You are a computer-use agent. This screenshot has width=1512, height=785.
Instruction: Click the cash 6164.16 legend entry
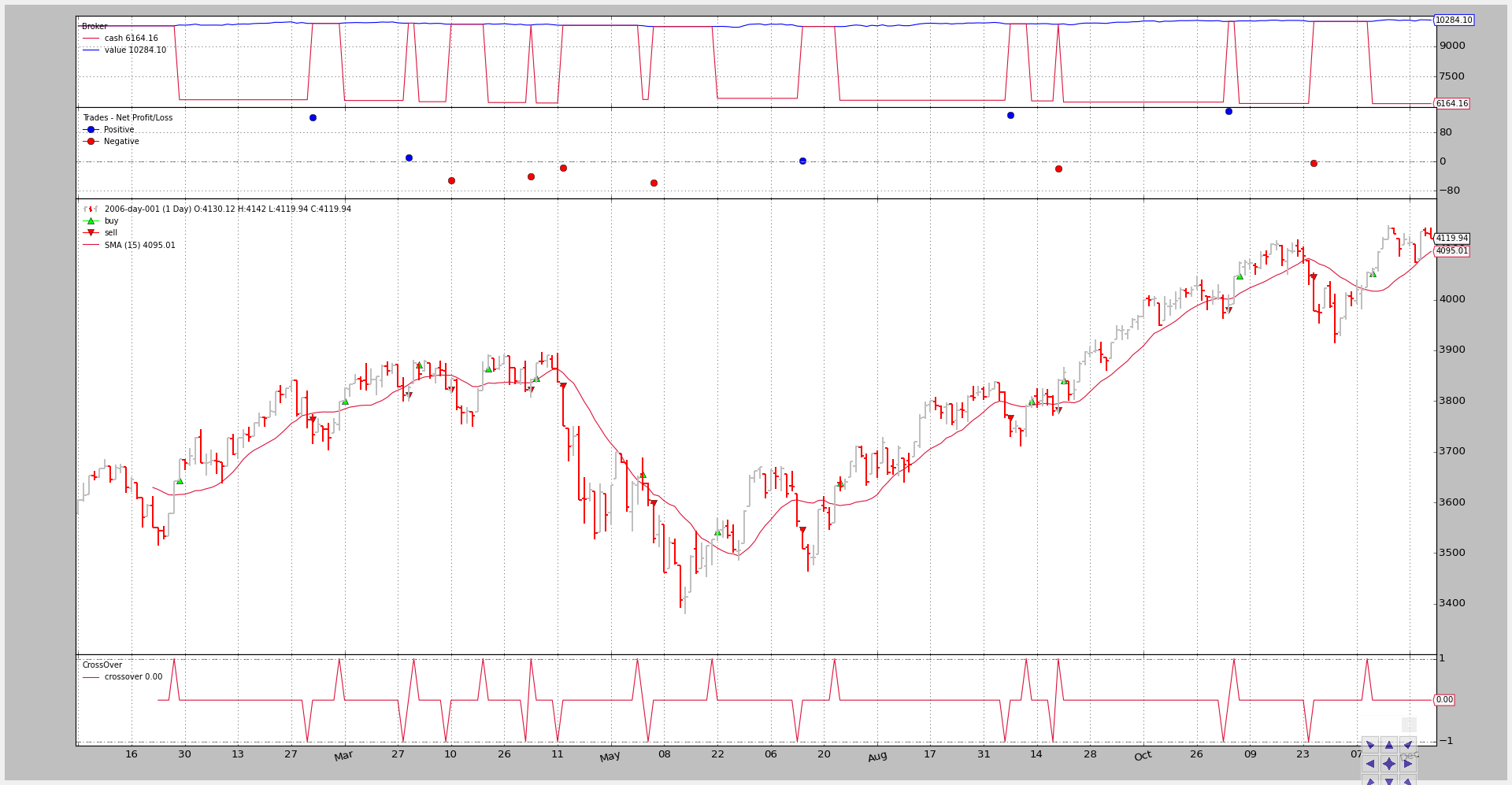pos(131,39)
